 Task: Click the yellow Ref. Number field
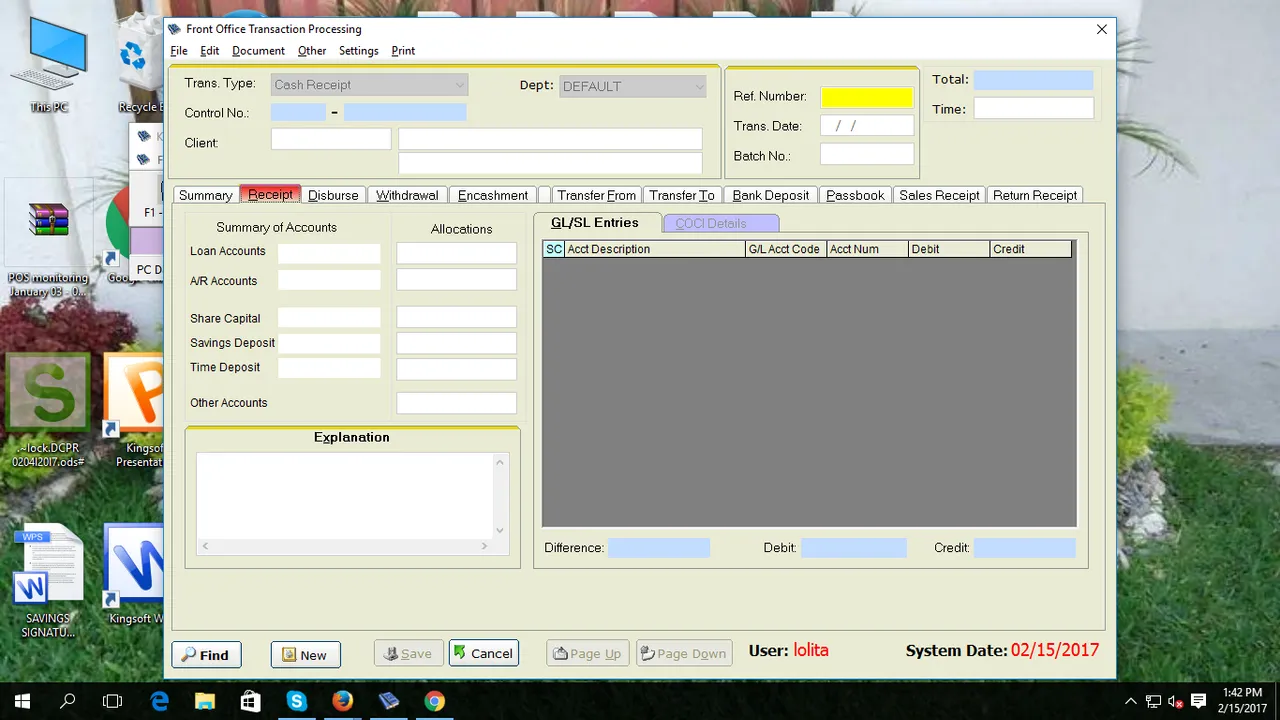tap(867, 97)
